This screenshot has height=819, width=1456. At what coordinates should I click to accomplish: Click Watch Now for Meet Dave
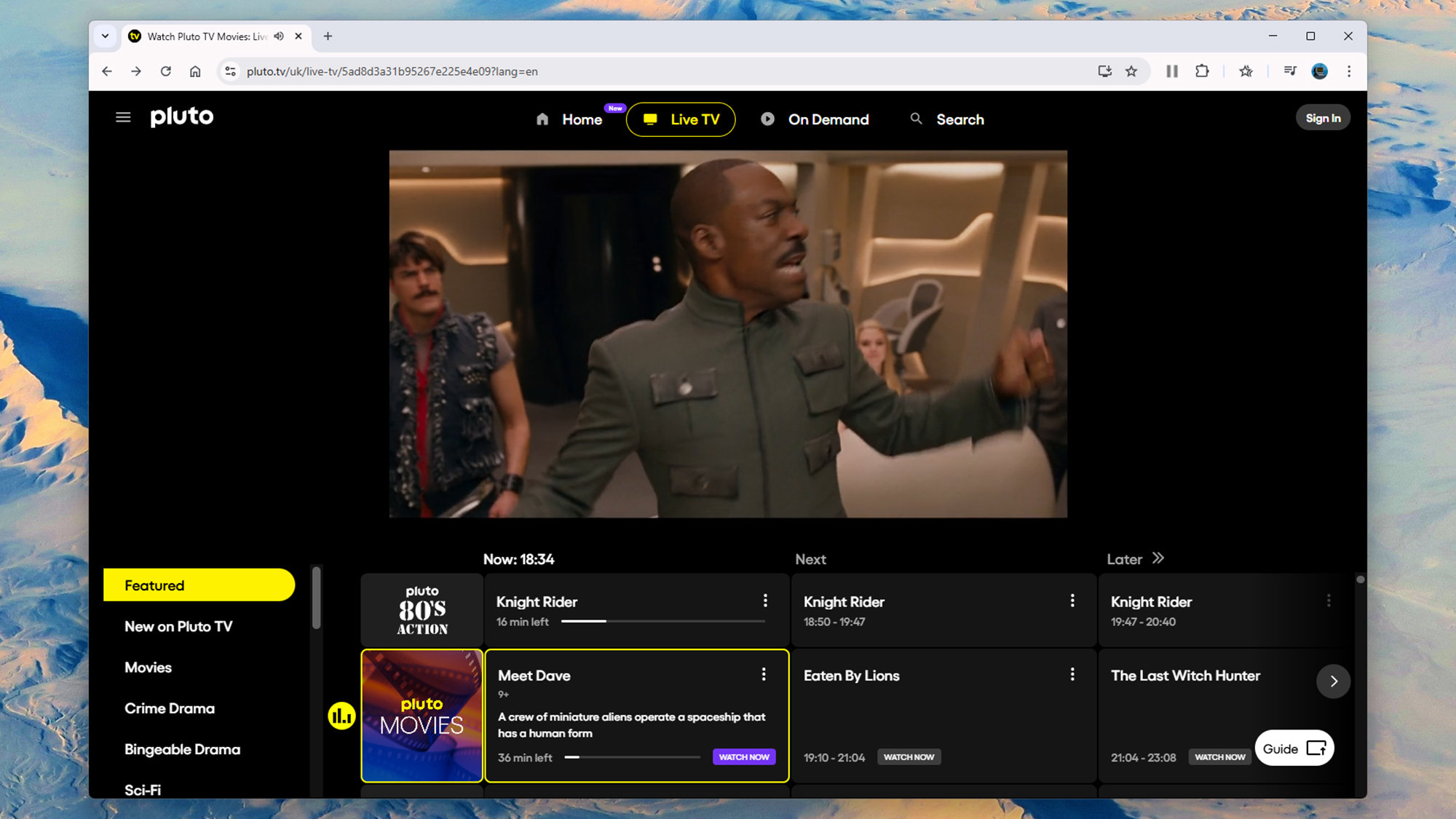click(x=743, y=757)
